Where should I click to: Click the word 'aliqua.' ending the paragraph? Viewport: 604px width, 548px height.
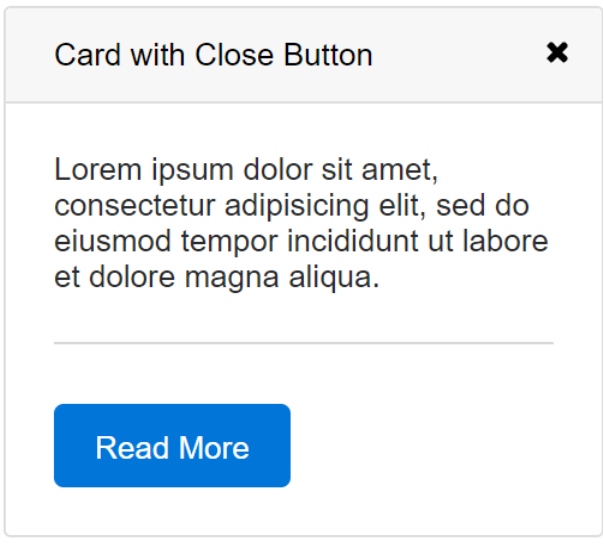[x=334, y=278]
